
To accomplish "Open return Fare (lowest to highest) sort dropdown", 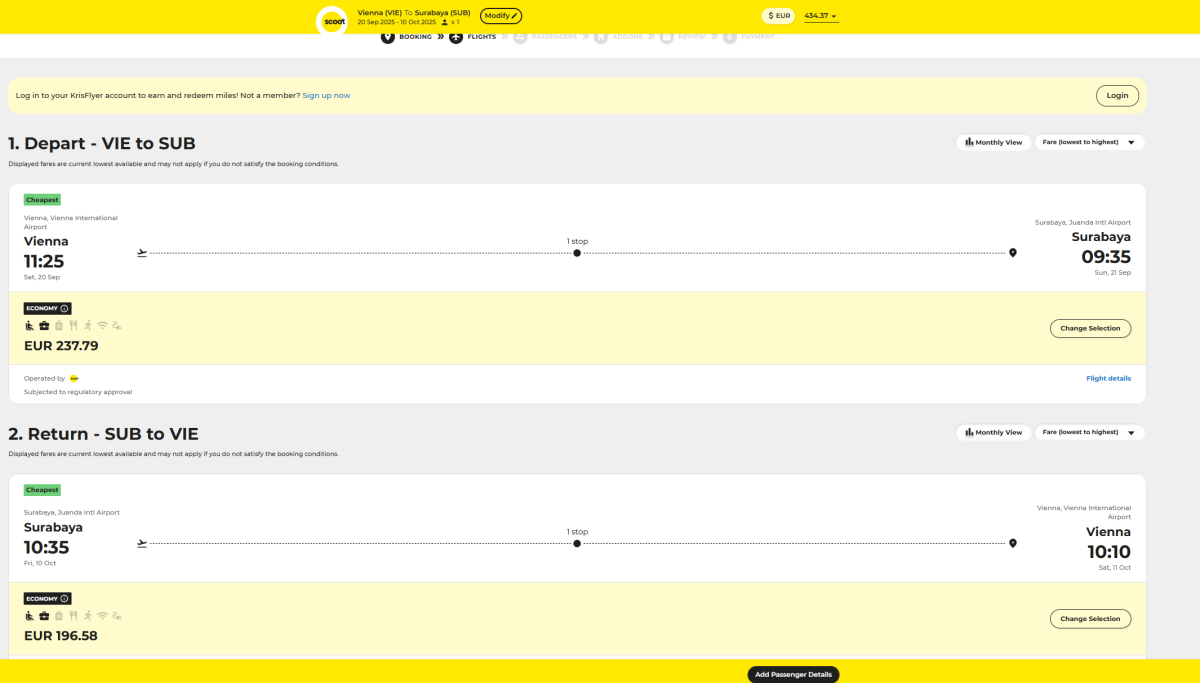I will pyautogui.click(x=1089, y=432).
